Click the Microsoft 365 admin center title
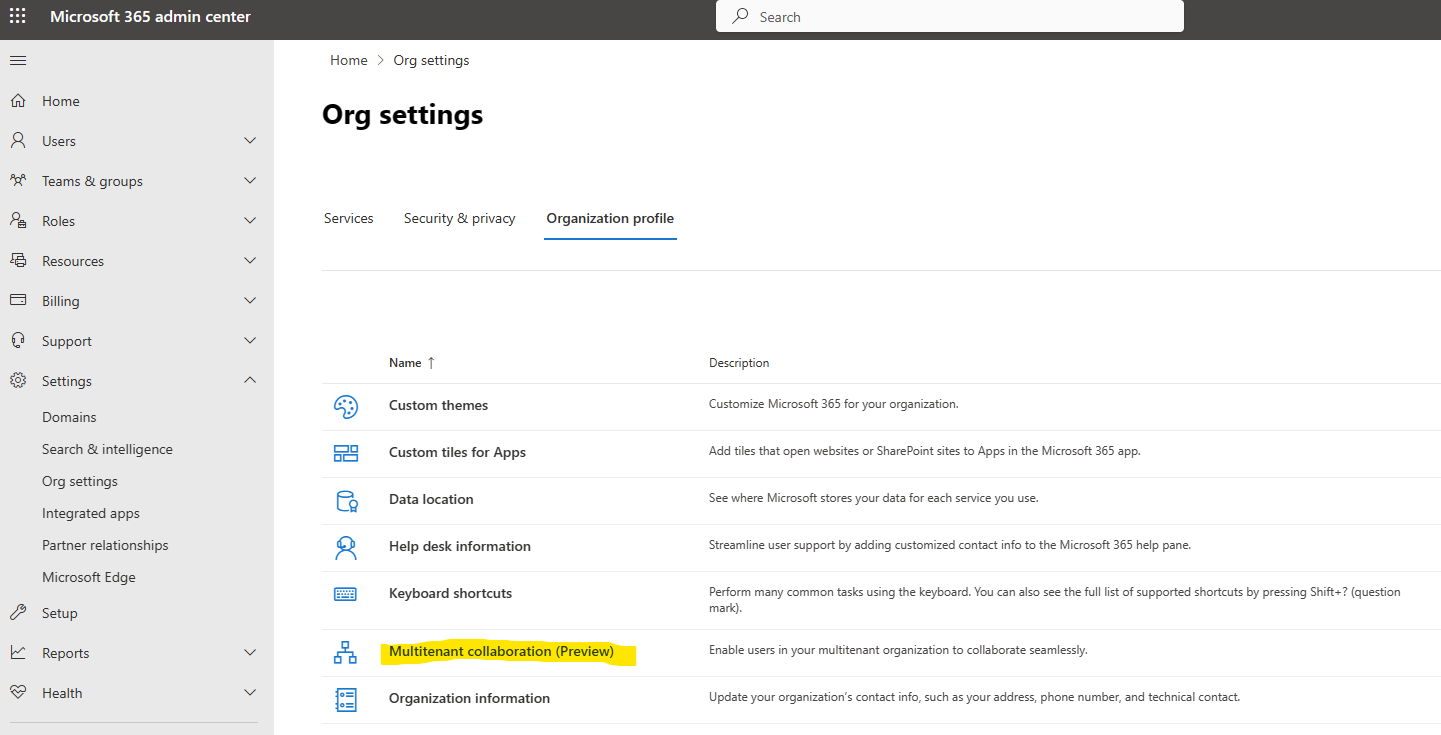 pos(151,17)
